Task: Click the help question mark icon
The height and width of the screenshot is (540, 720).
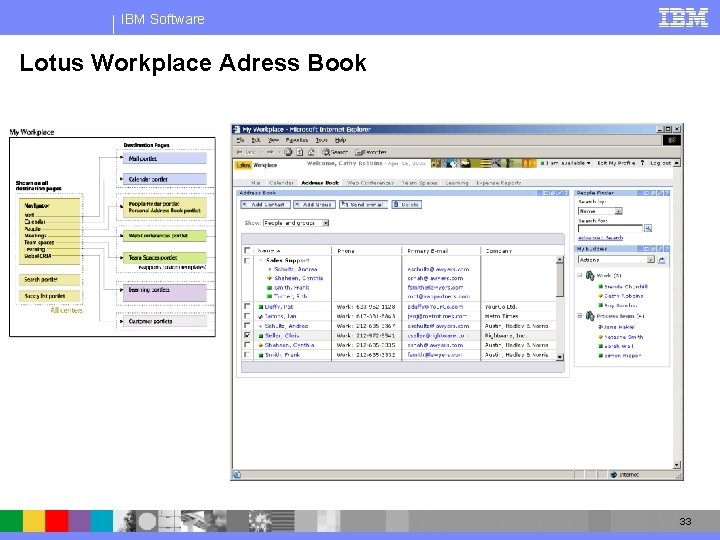Action: point(642,163)
